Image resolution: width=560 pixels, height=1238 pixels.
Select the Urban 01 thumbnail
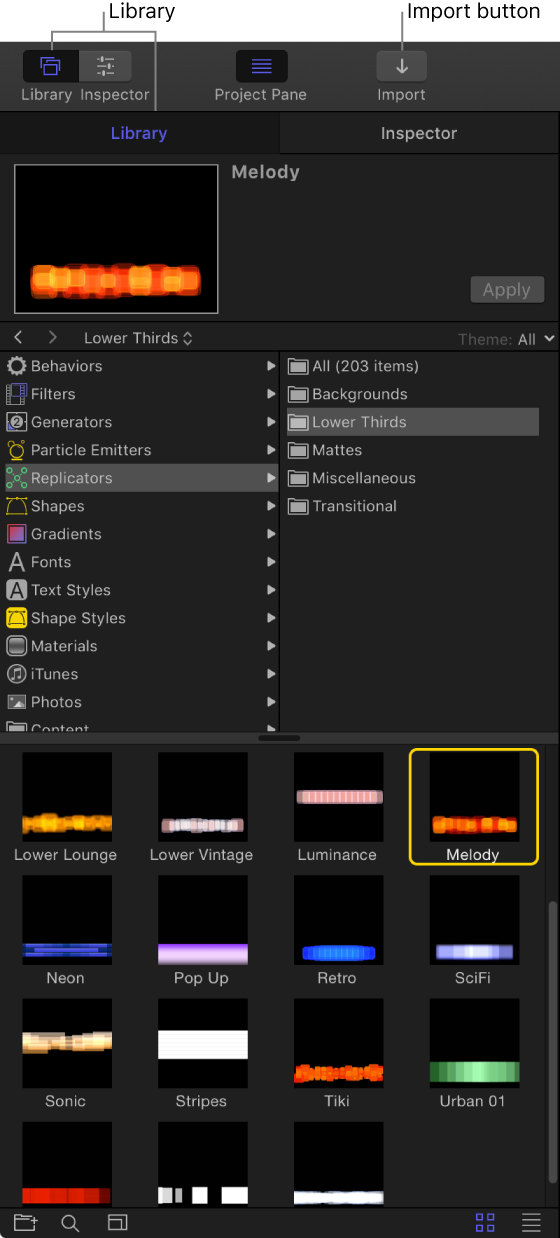tap(474, 1043)
